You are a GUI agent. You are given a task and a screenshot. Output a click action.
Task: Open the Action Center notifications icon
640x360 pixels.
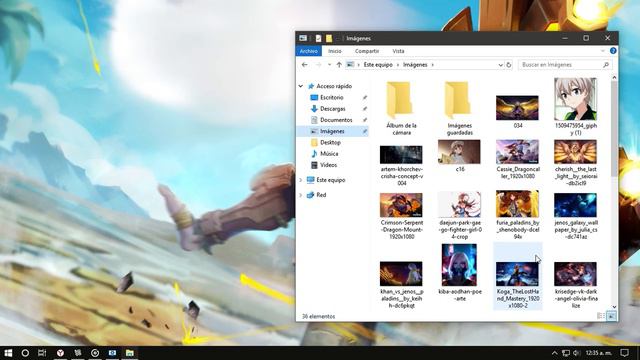pyautogui.click(x=624, y=353)
